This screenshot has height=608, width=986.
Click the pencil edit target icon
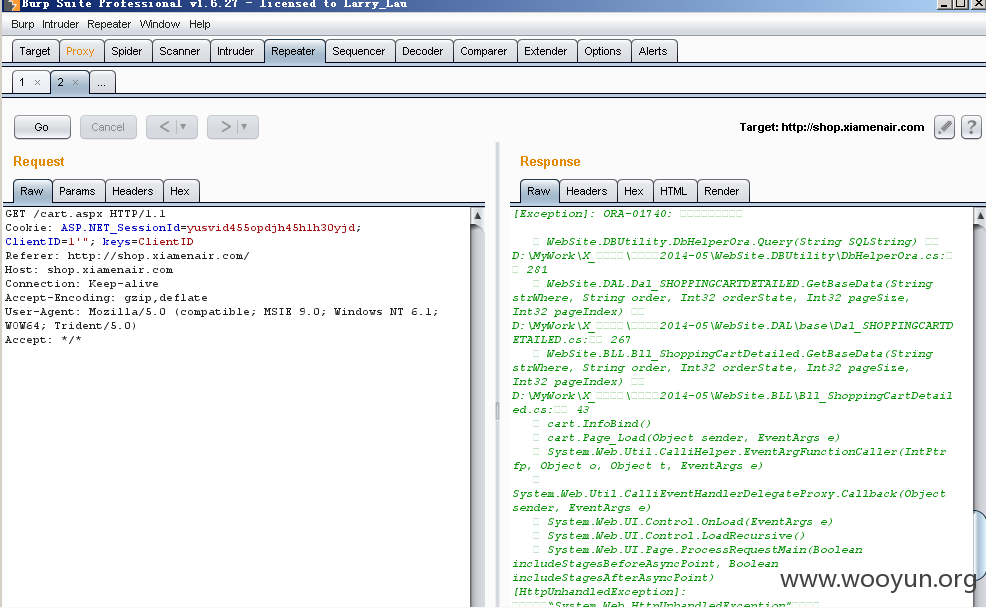(944, 127)
